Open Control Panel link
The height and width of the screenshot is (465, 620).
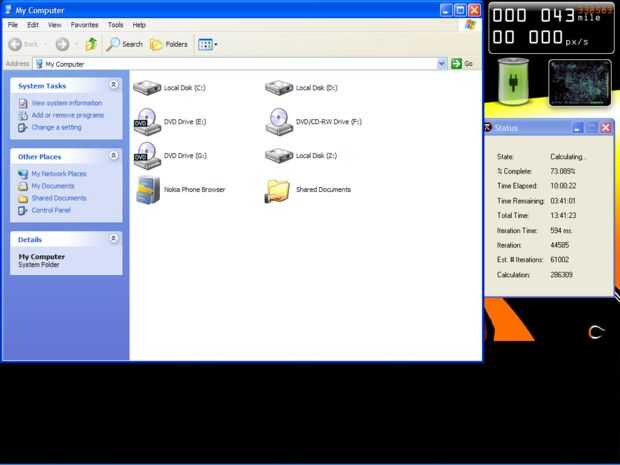[51, 210]
